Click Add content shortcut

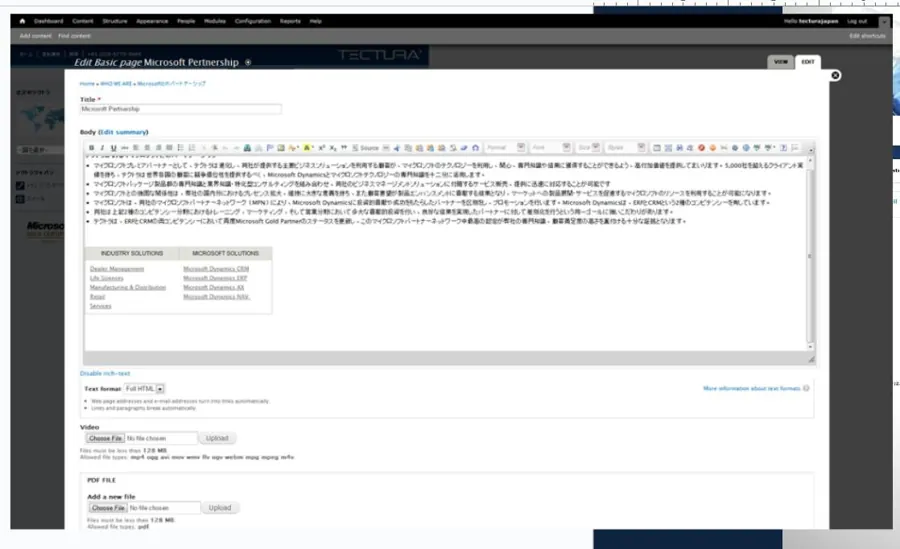pyautogui.click(x=36, y=36)
